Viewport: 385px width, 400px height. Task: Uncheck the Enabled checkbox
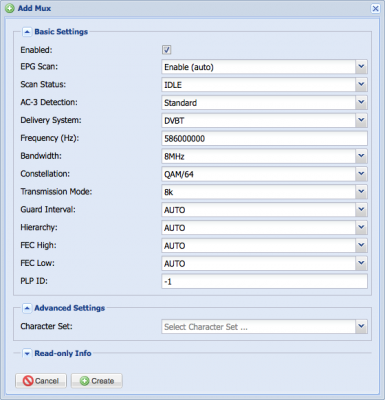[x=167, y=50]
